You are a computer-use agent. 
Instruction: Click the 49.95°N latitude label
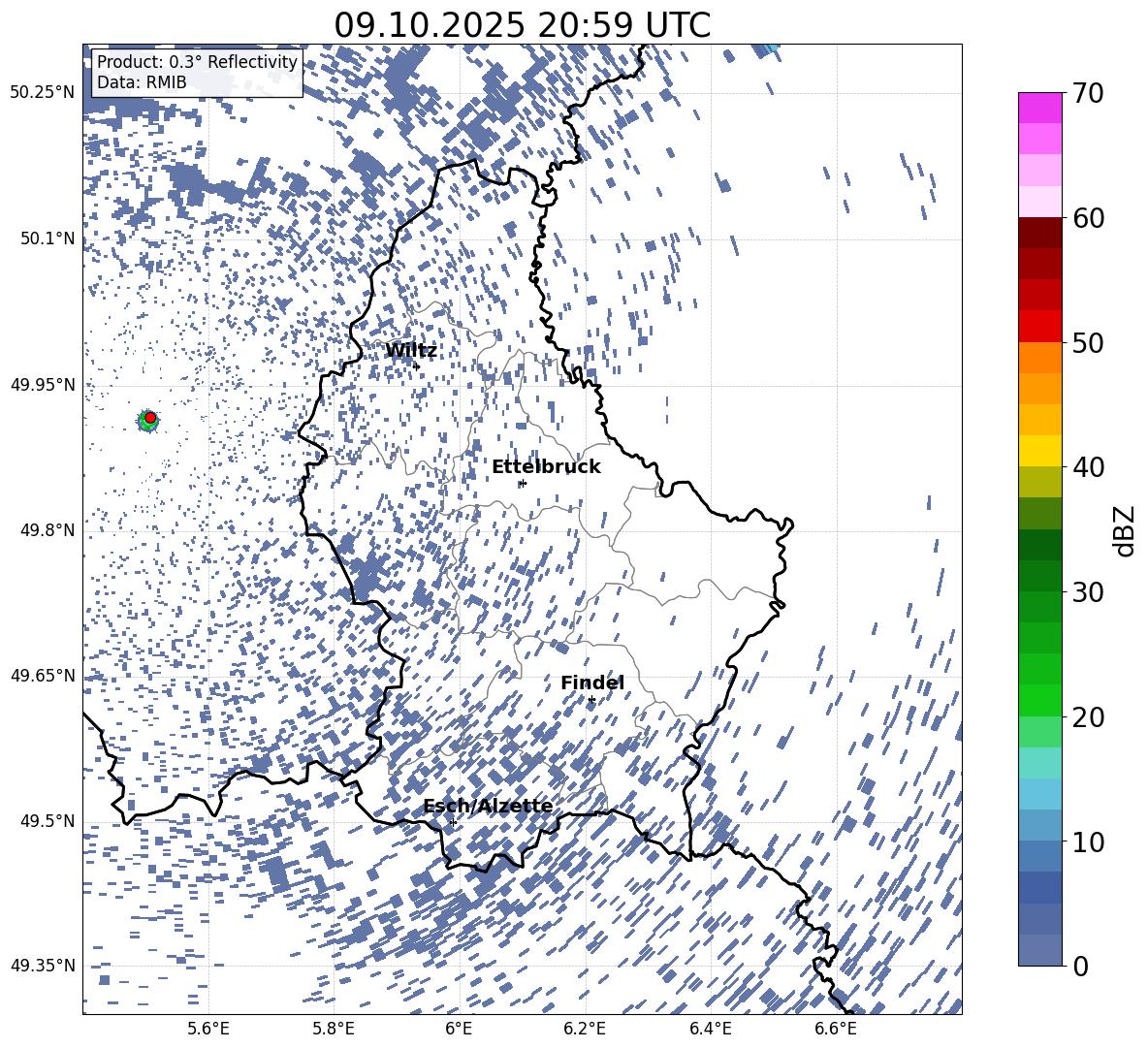pos(43,384)
